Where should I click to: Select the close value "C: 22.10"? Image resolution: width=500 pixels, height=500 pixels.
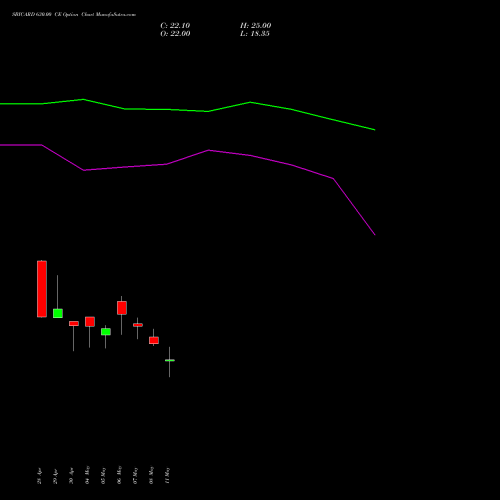[x=175, y=26]
